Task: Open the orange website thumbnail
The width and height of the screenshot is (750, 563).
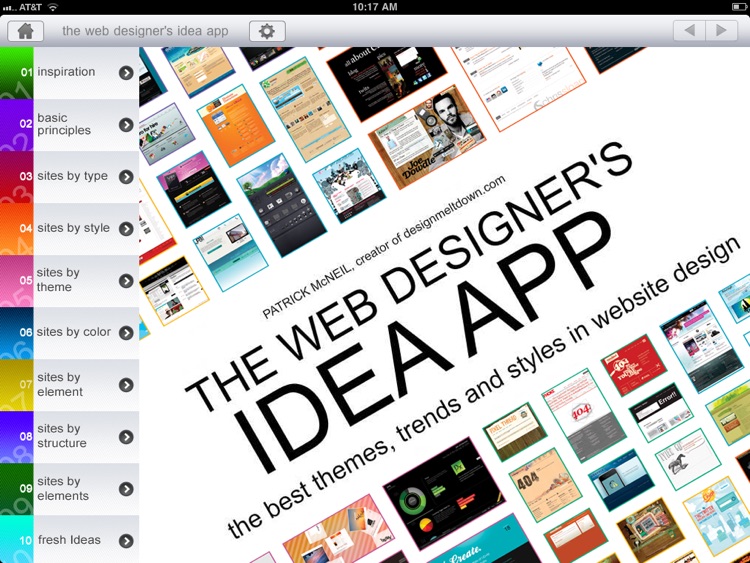Action: pos(236,125)
